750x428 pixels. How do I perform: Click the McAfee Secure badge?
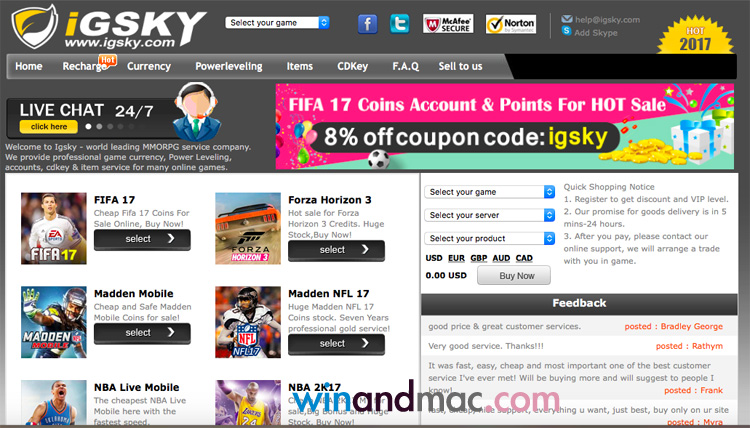(448, 23)
